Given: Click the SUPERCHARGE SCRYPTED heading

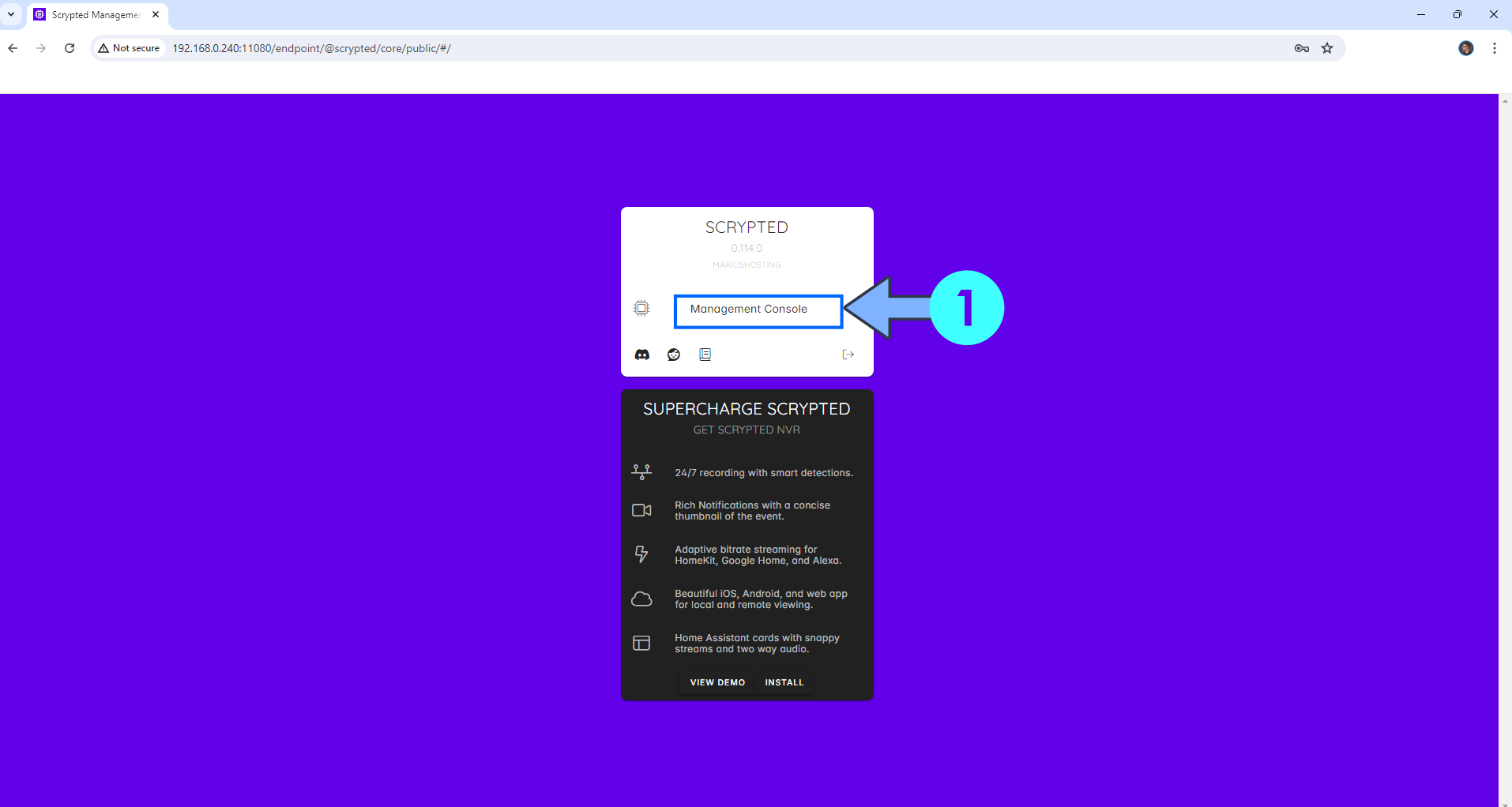Looking at the screenshot, I should click(x=747, y=409).
